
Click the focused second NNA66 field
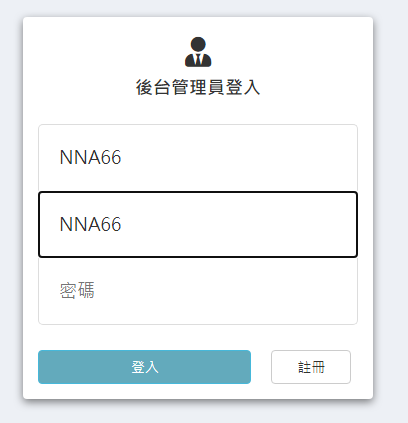(198, 224)
